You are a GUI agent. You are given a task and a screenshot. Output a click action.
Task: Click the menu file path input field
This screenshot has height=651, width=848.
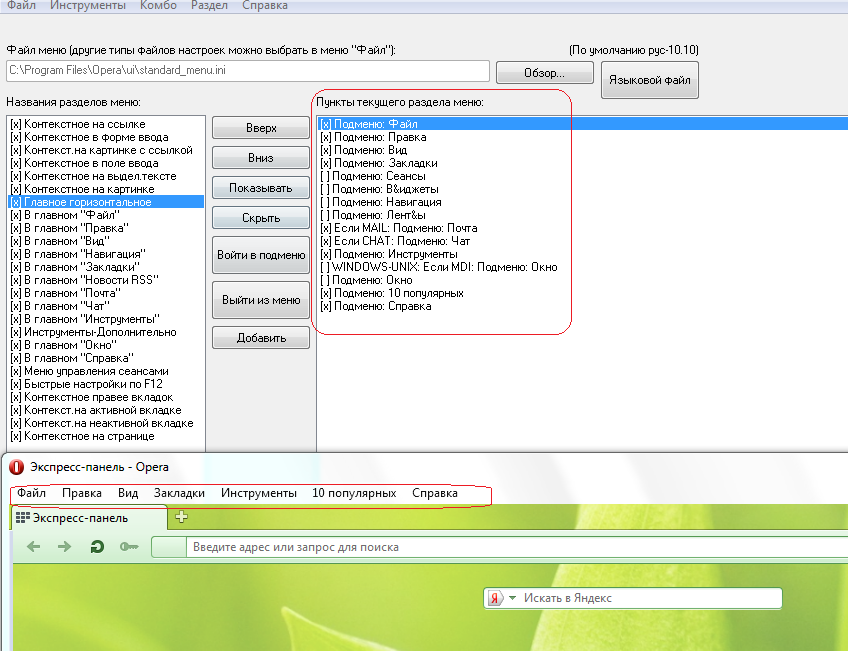tap(248, 71)
